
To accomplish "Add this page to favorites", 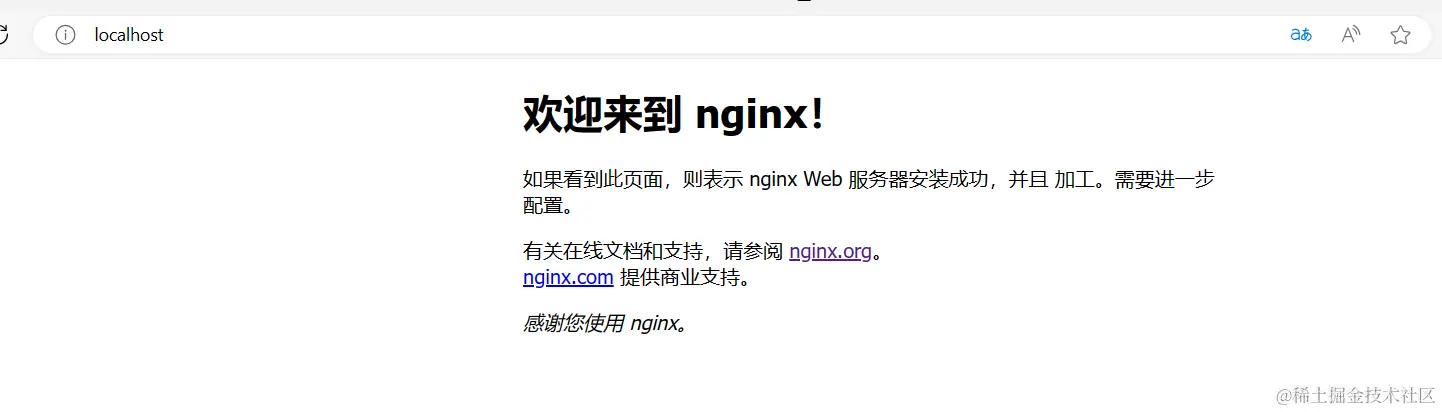I will [x=1400, y=35].
